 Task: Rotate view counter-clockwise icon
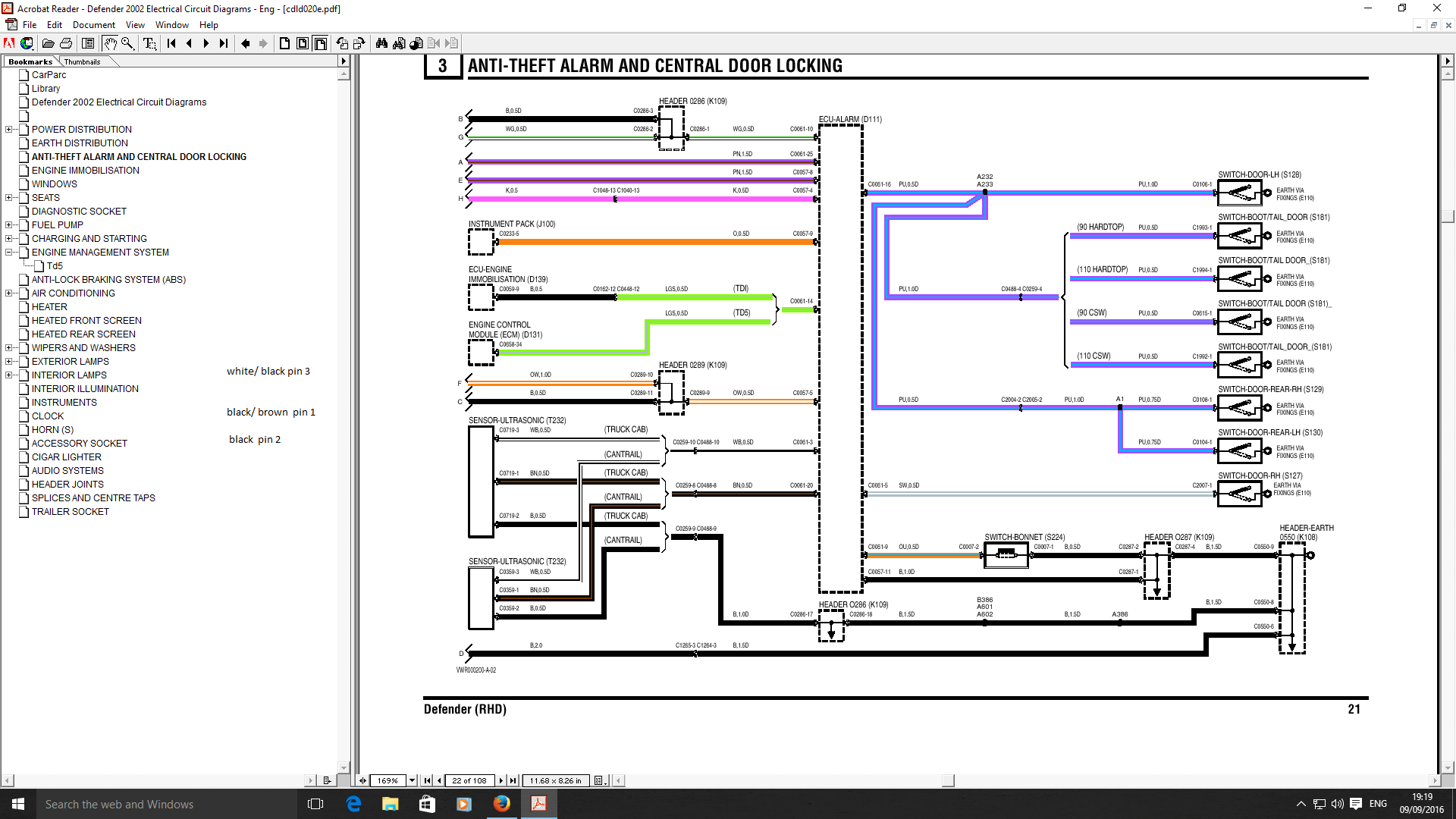coord(342,43)
